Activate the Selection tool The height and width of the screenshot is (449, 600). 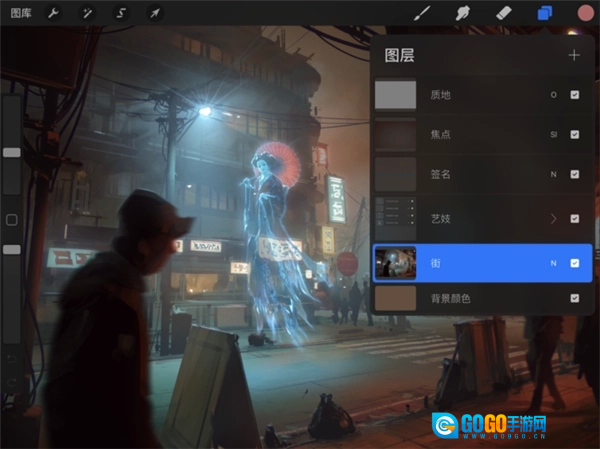[121, 13]
